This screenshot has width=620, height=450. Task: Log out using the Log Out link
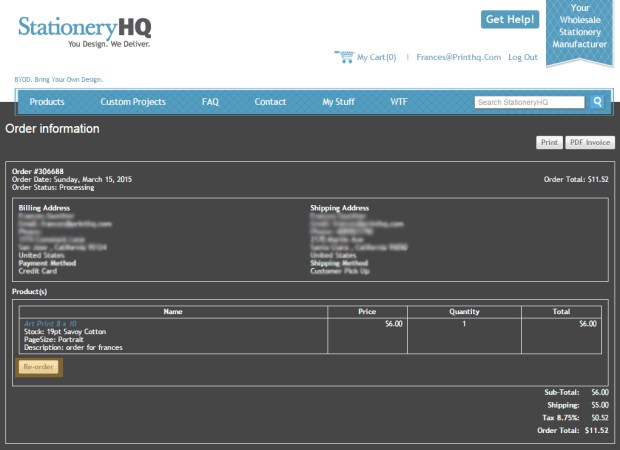[523, 58]
